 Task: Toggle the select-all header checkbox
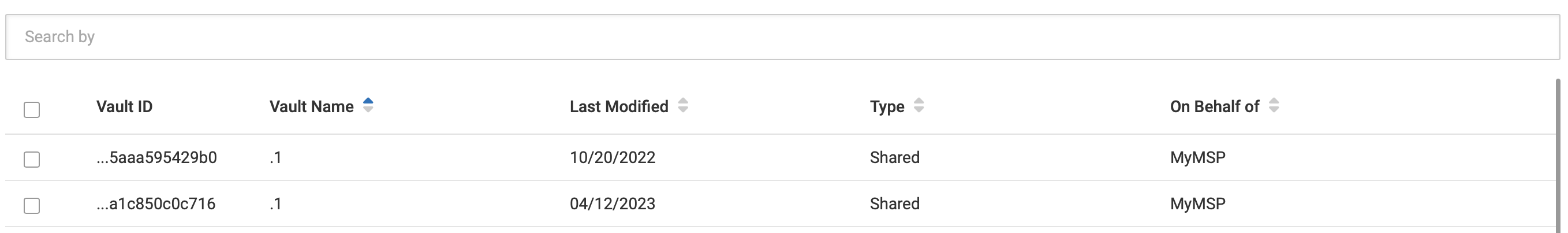(32, 110)
